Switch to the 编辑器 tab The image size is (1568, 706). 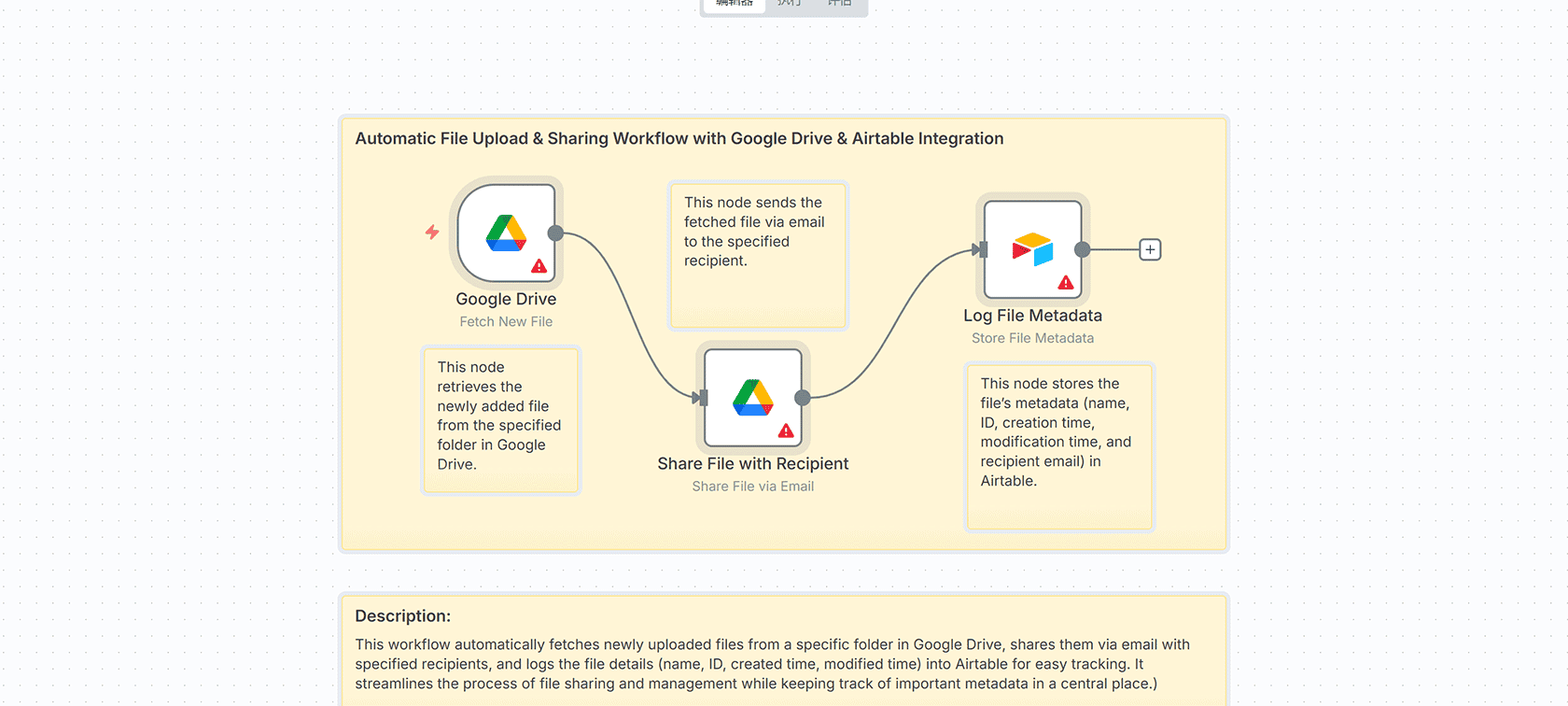(x=735, y=4)
